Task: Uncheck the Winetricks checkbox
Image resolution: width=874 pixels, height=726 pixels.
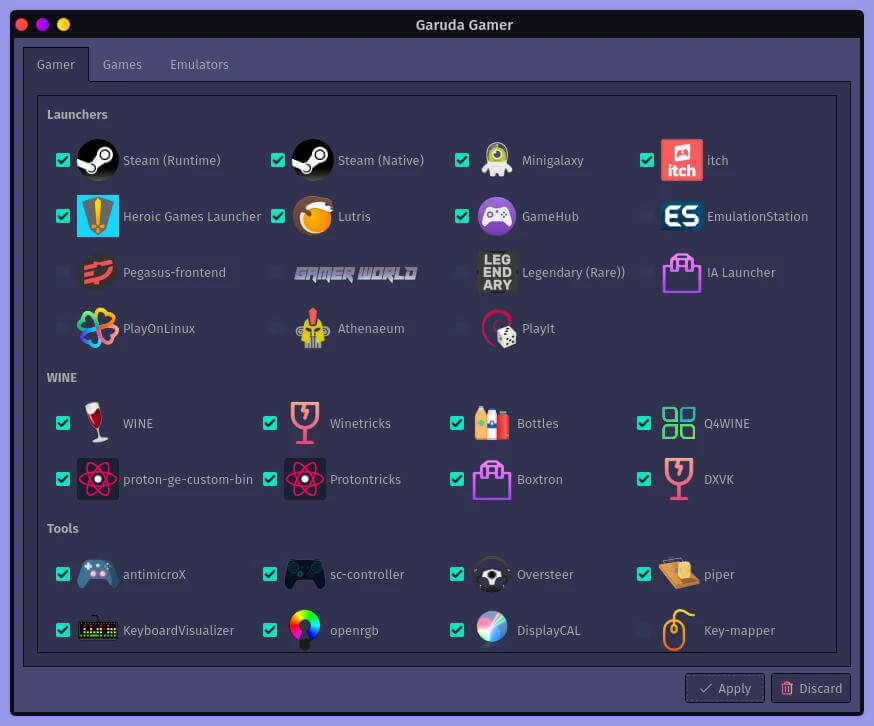Action: (x=270, y=423)
